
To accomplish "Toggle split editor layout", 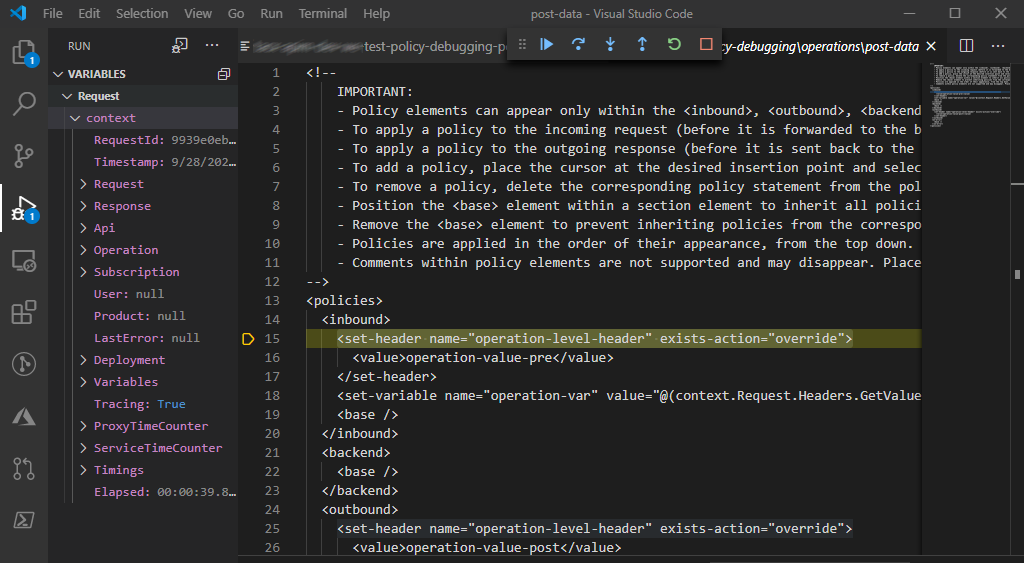I will coord(966,46).
